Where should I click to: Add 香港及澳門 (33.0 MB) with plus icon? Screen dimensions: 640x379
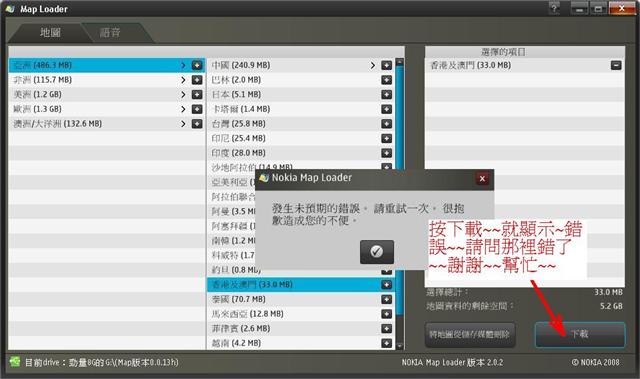point(387,285)
